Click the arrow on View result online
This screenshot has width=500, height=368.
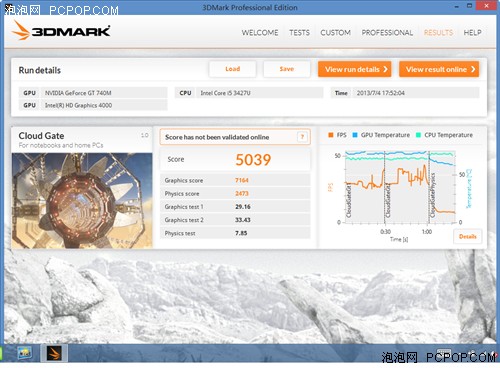coord(473,69)
